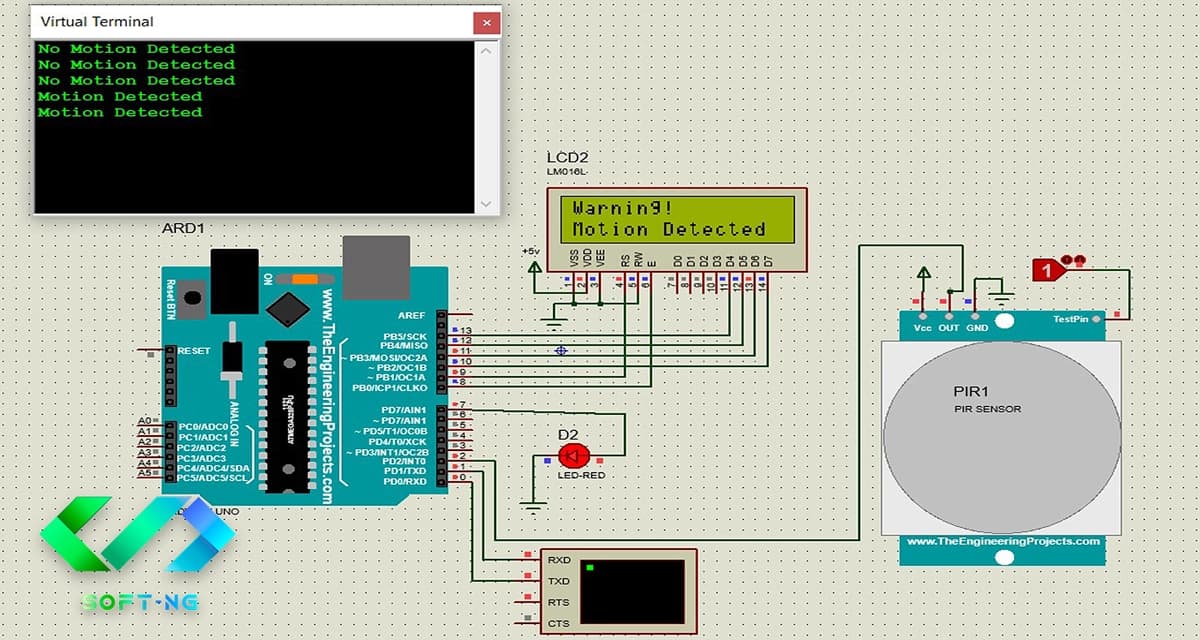Viewport: 1200px width, 640px height.
Task: Click the RESET pin label on Arduino
Action: (194, 351)
